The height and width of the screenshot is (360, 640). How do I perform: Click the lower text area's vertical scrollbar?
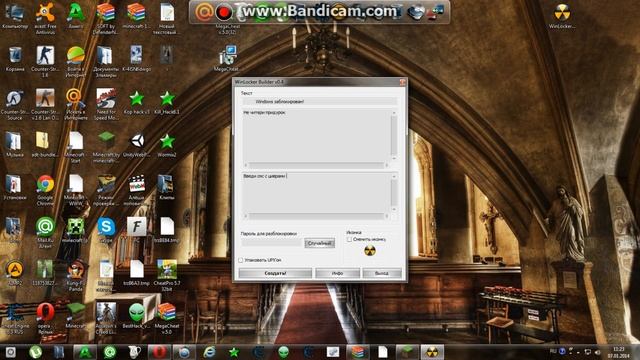(x=394, y=193)
